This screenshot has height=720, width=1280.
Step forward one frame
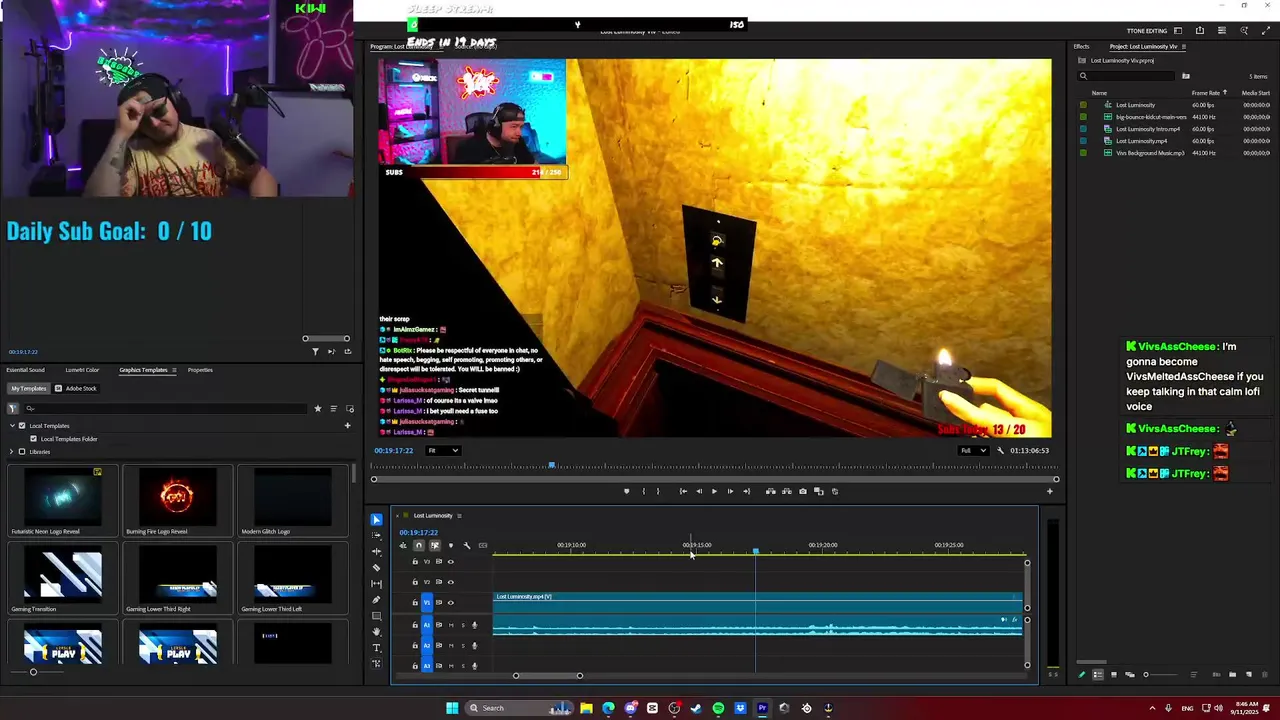click(x=729, y=491)
